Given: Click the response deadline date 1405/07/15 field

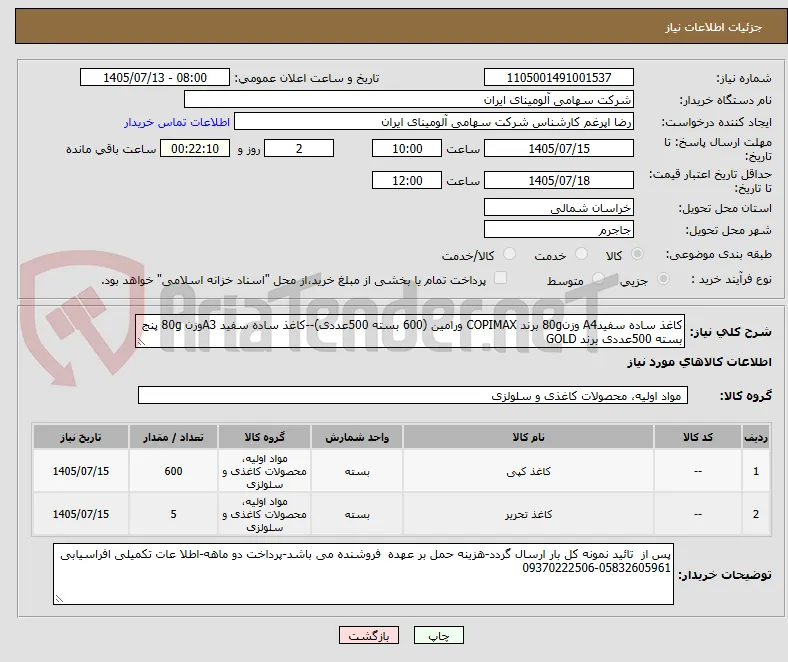Looking at the screenshot, I should tap(559, 148).
